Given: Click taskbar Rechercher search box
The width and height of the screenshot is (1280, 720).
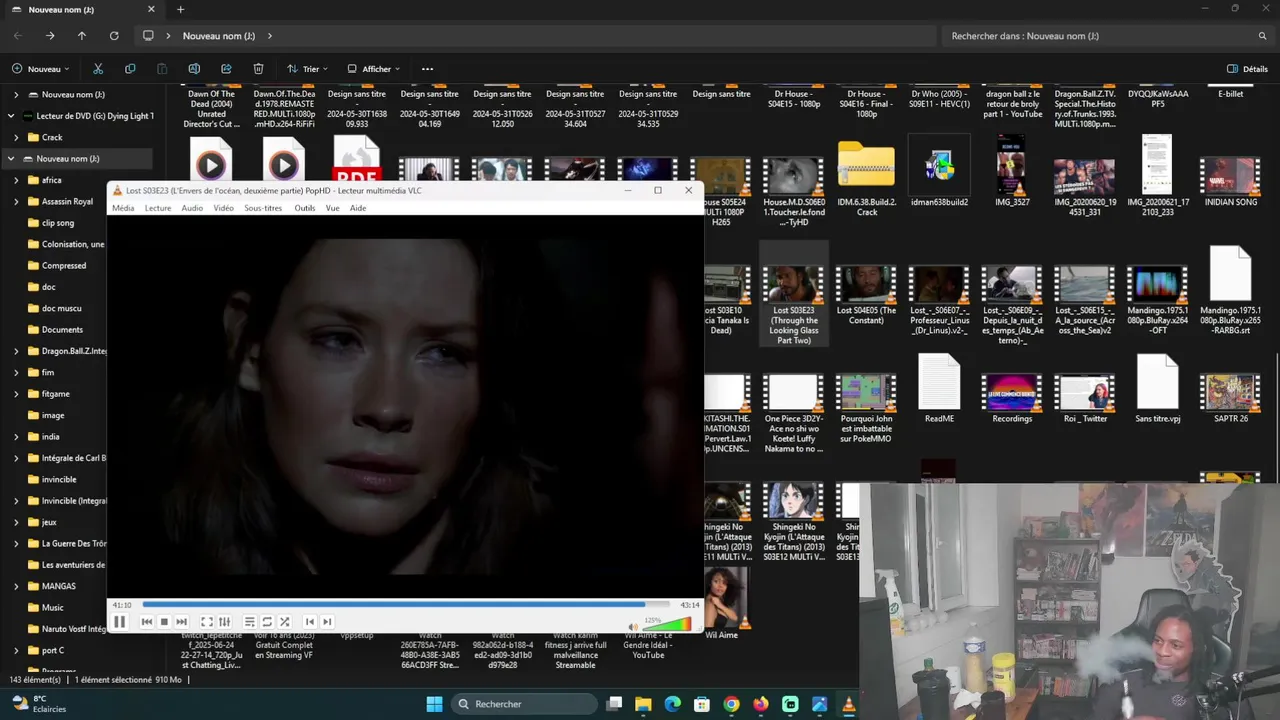Looking at the screenshot, I should [524, 704].
